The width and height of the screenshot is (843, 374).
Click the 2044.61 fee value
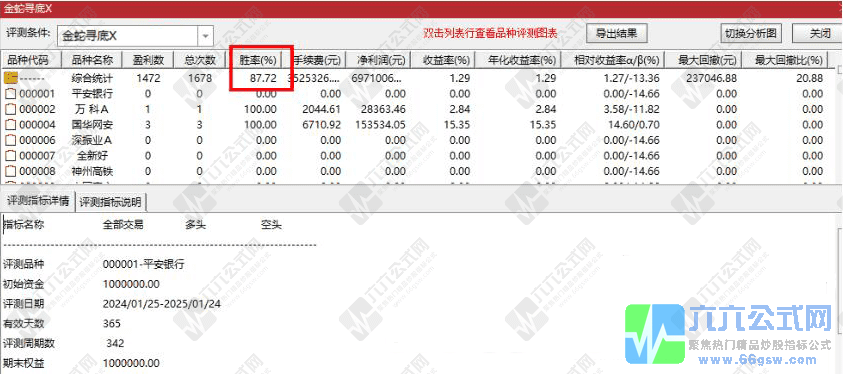pyautogui.click(x=322, y=110)
